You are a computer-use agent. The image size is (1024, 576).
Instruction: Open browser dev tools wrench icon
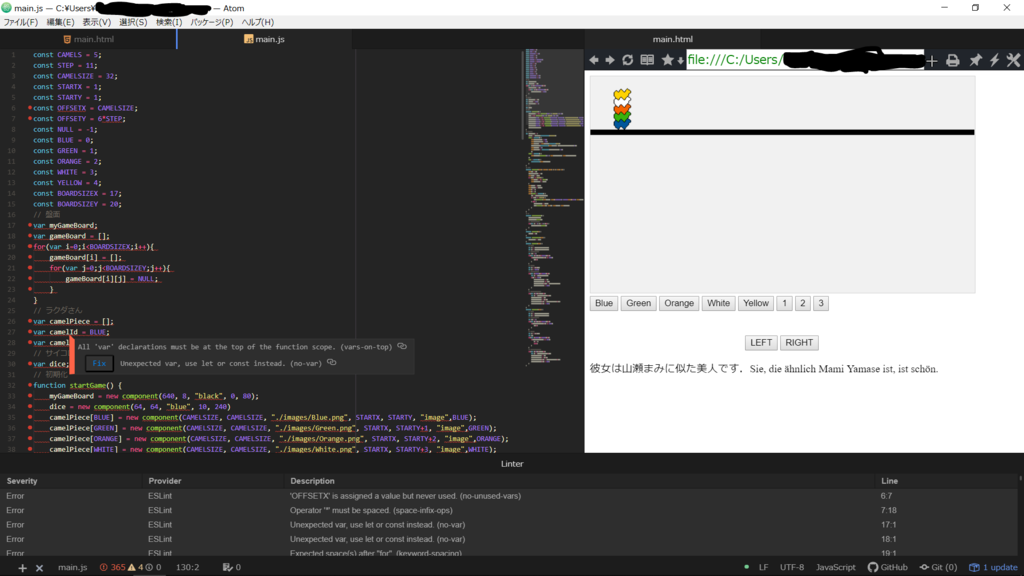coord(1013,61)
